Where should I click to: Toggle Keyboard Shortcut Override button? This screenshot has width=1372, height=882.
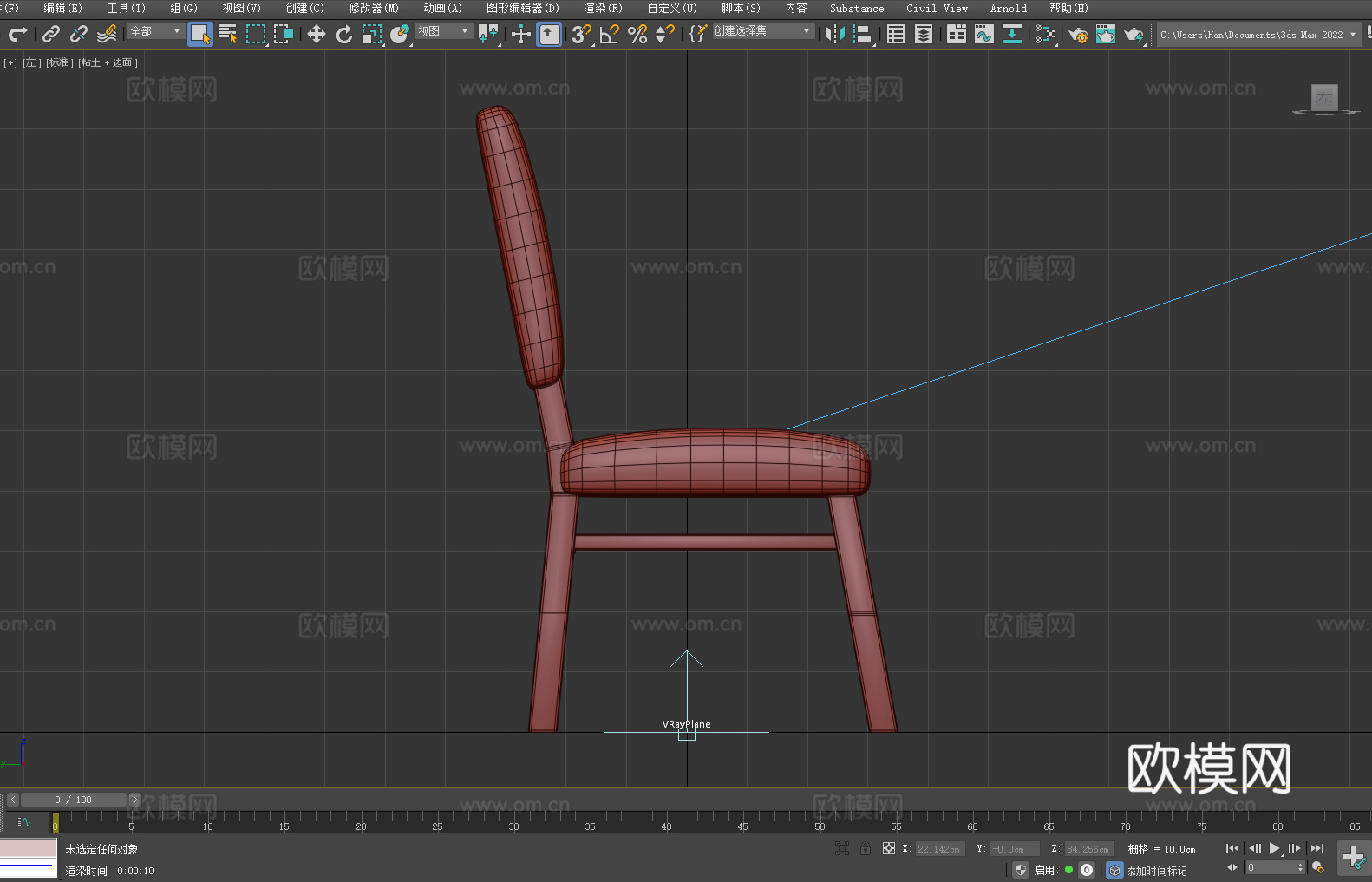click(549, 34)
